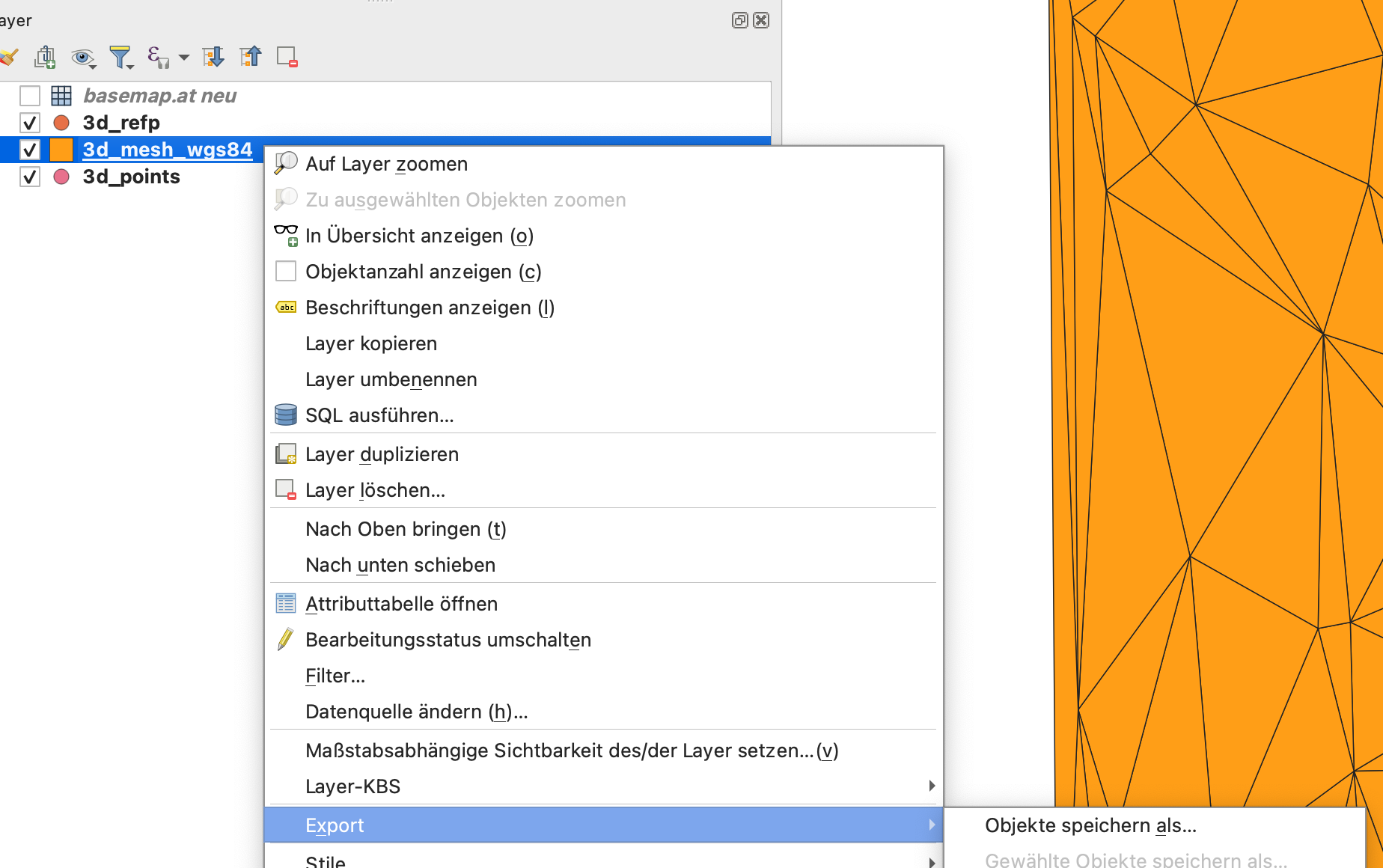Click the pencil icon for editing toggle

(285, 639)
